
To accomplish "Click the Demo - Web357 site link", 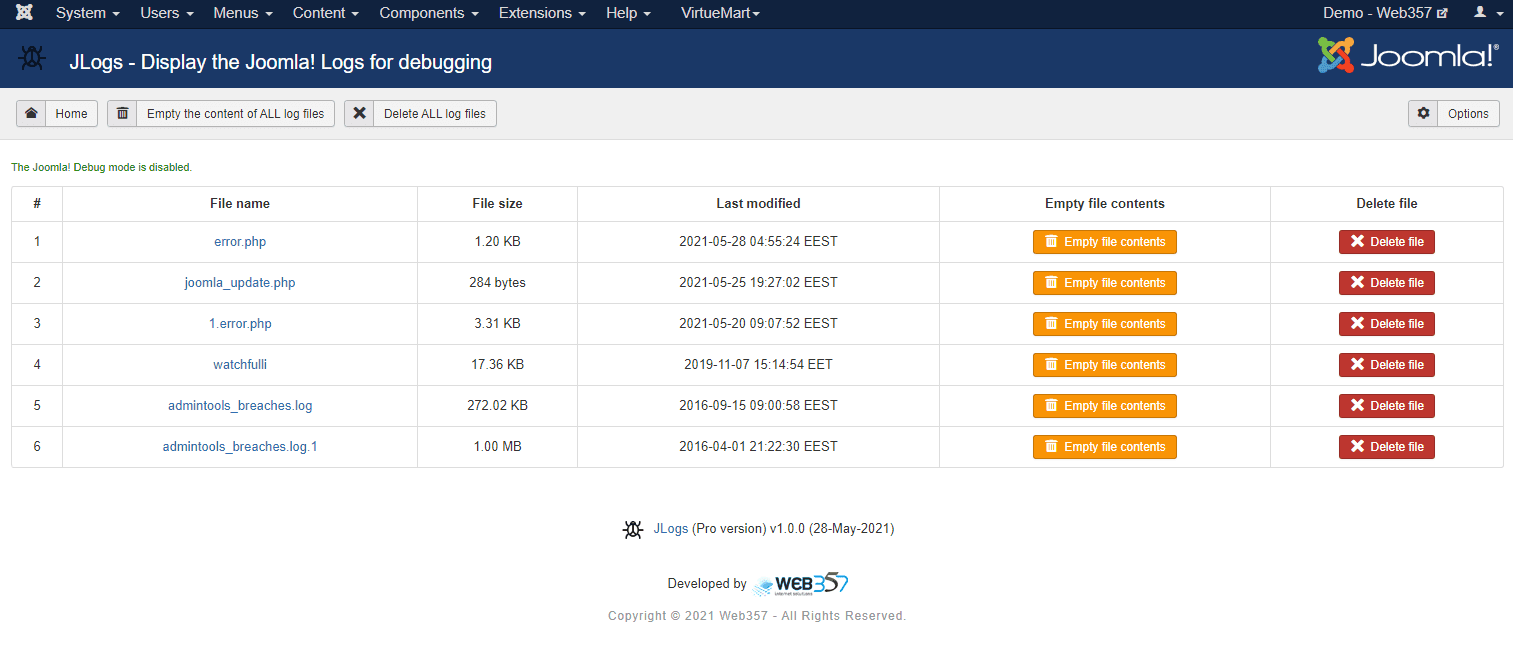I will click(1385, 13).
